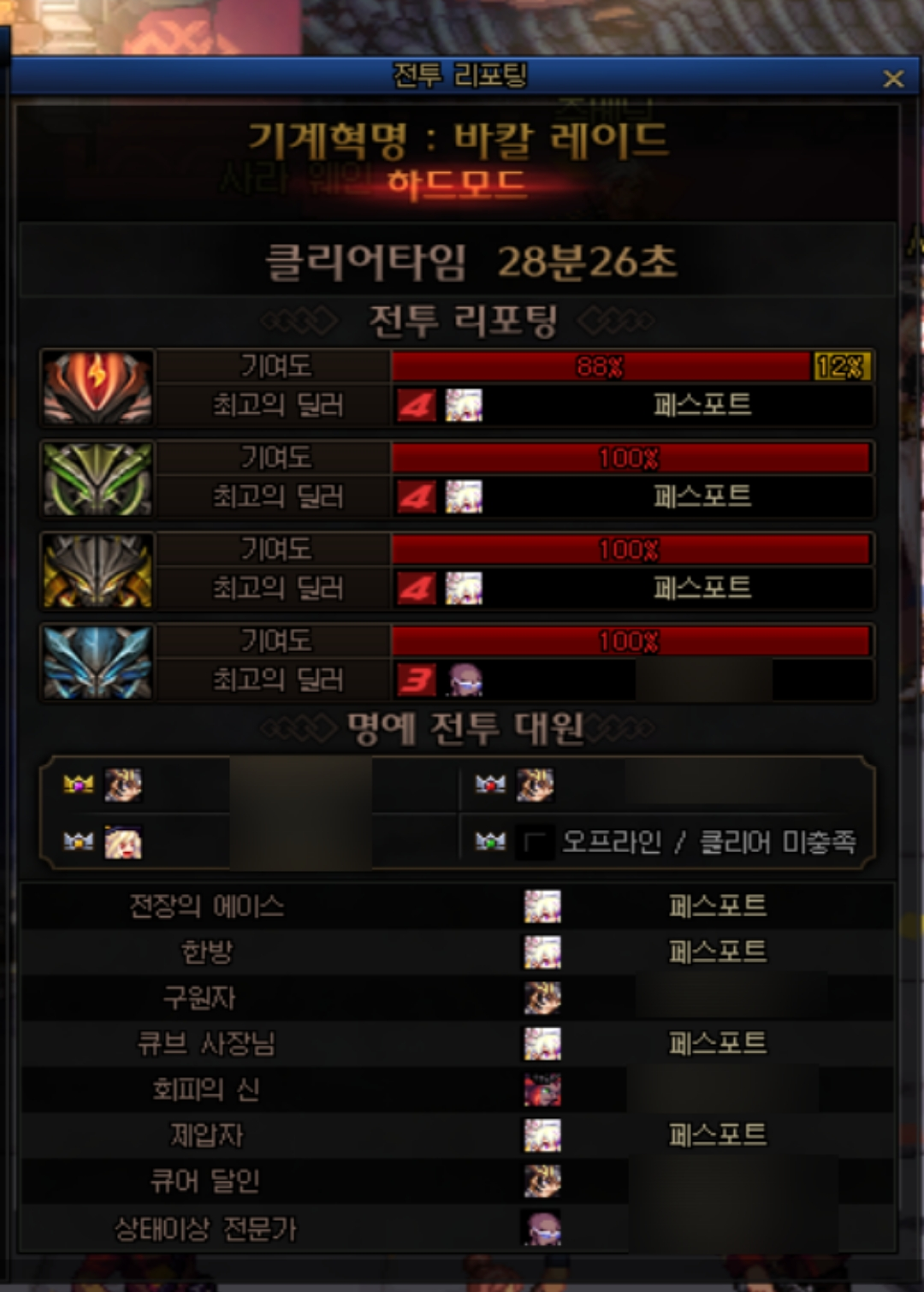
Task: Select the gold armored boss emblem icon
Action: (x=98, y=571)
